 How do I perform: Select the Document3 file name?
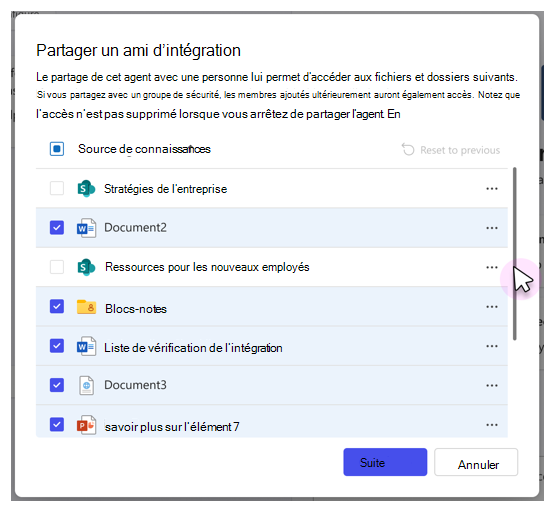click(x=135, y=385)
